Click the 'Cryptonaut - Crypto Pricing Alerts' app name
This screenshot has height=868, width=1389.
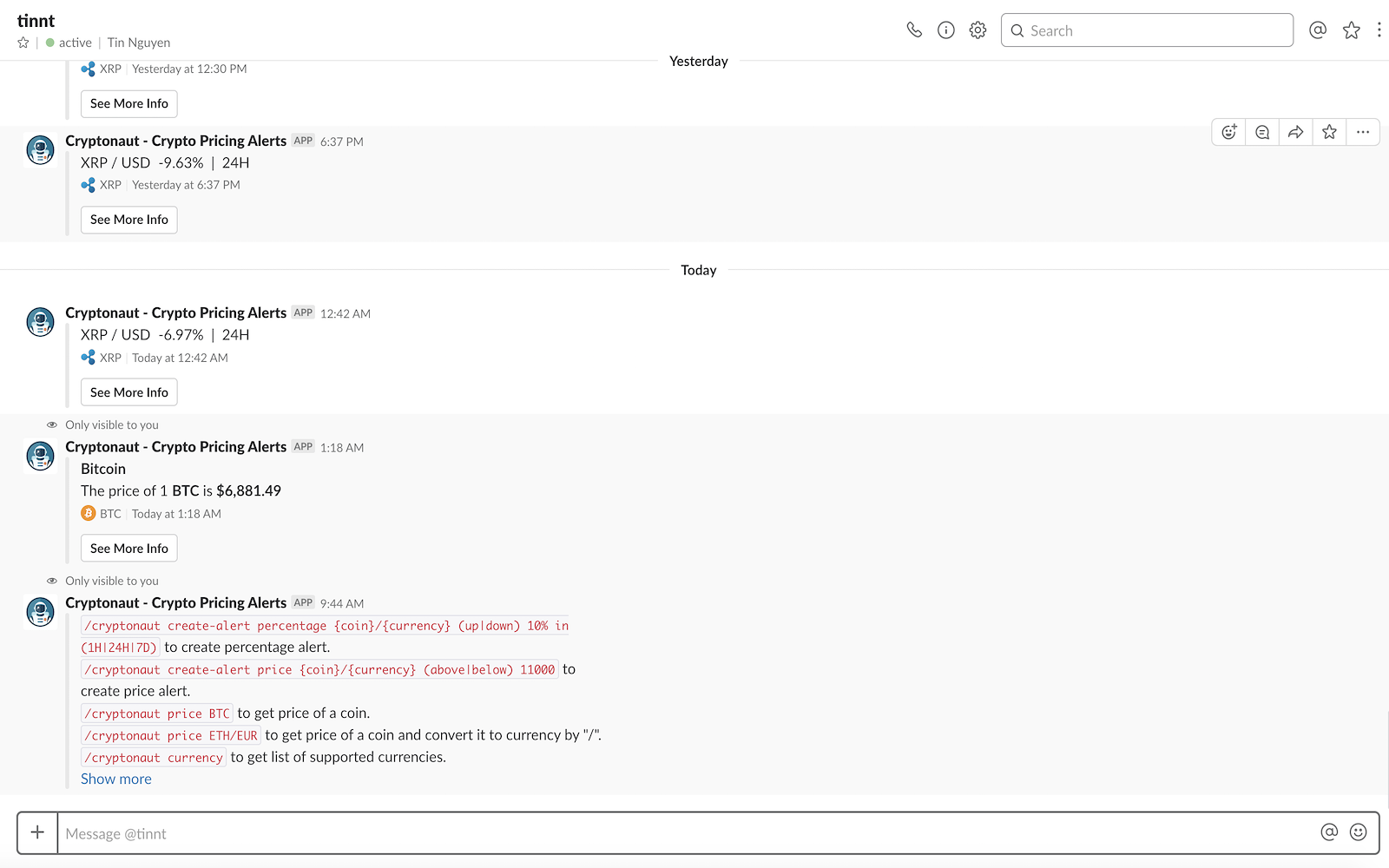click(x=175, y=141)
